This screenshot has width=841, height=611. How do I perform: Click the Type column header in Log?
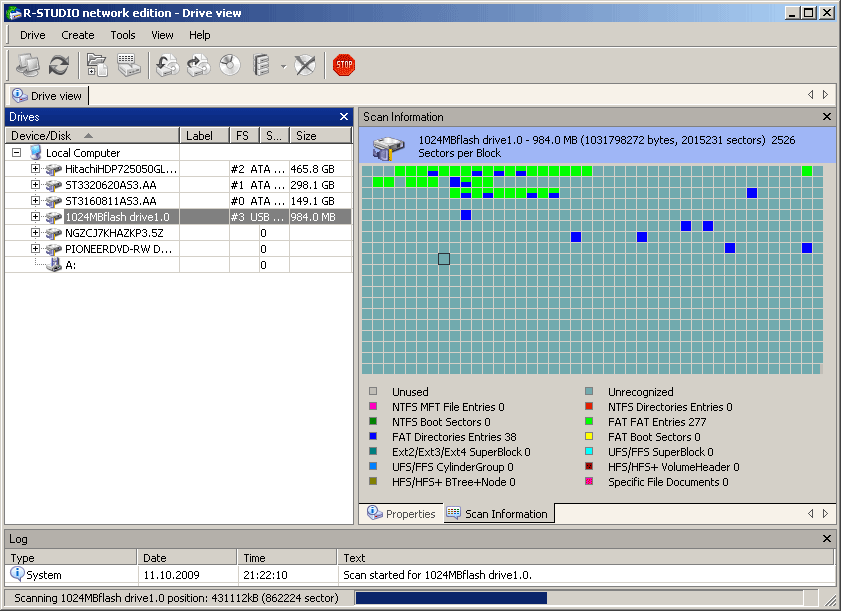click(x=70, y=558)
